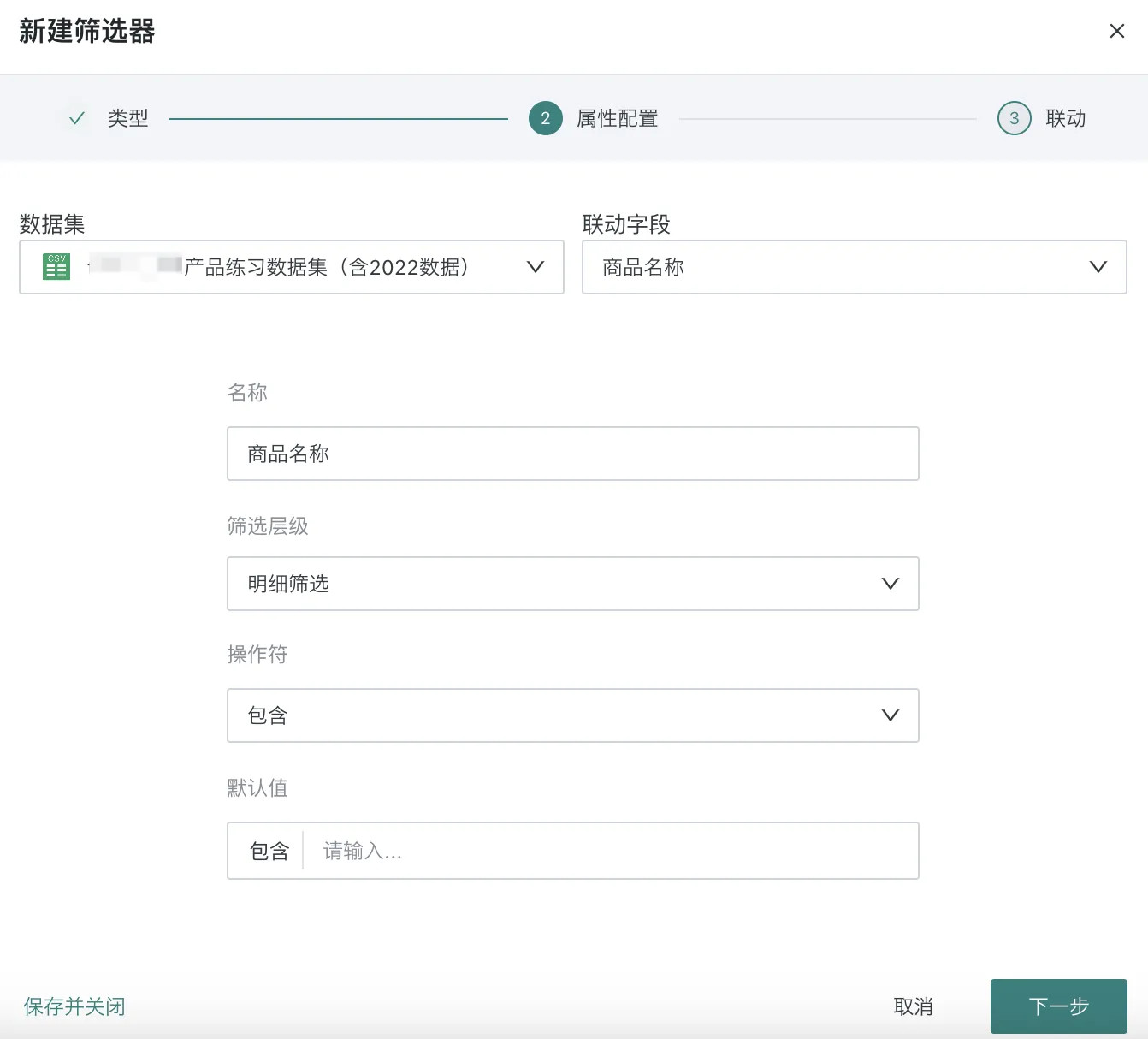Click the 操作符 chevron arrow

click(x=890, y=715)
